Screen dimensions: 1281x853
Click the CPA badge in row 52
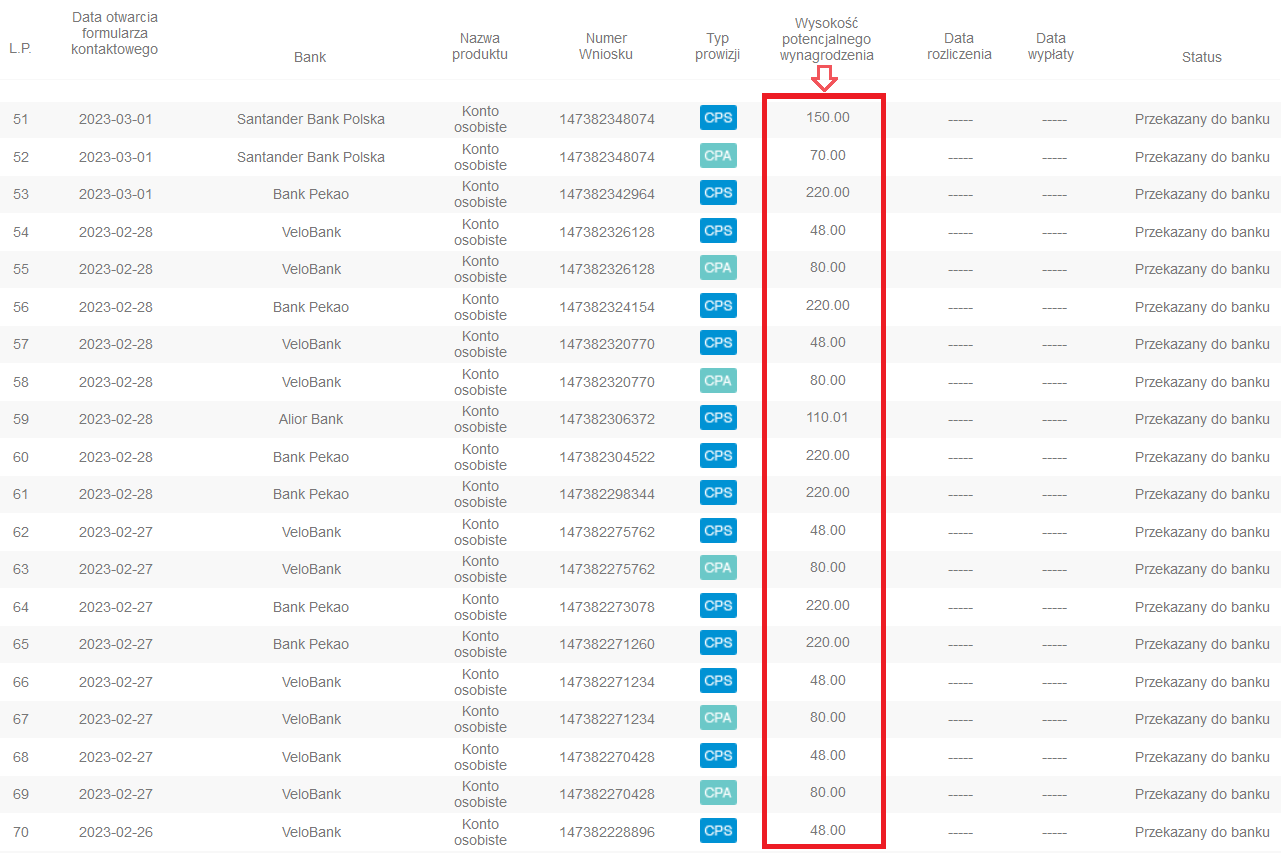coord(718,156)
